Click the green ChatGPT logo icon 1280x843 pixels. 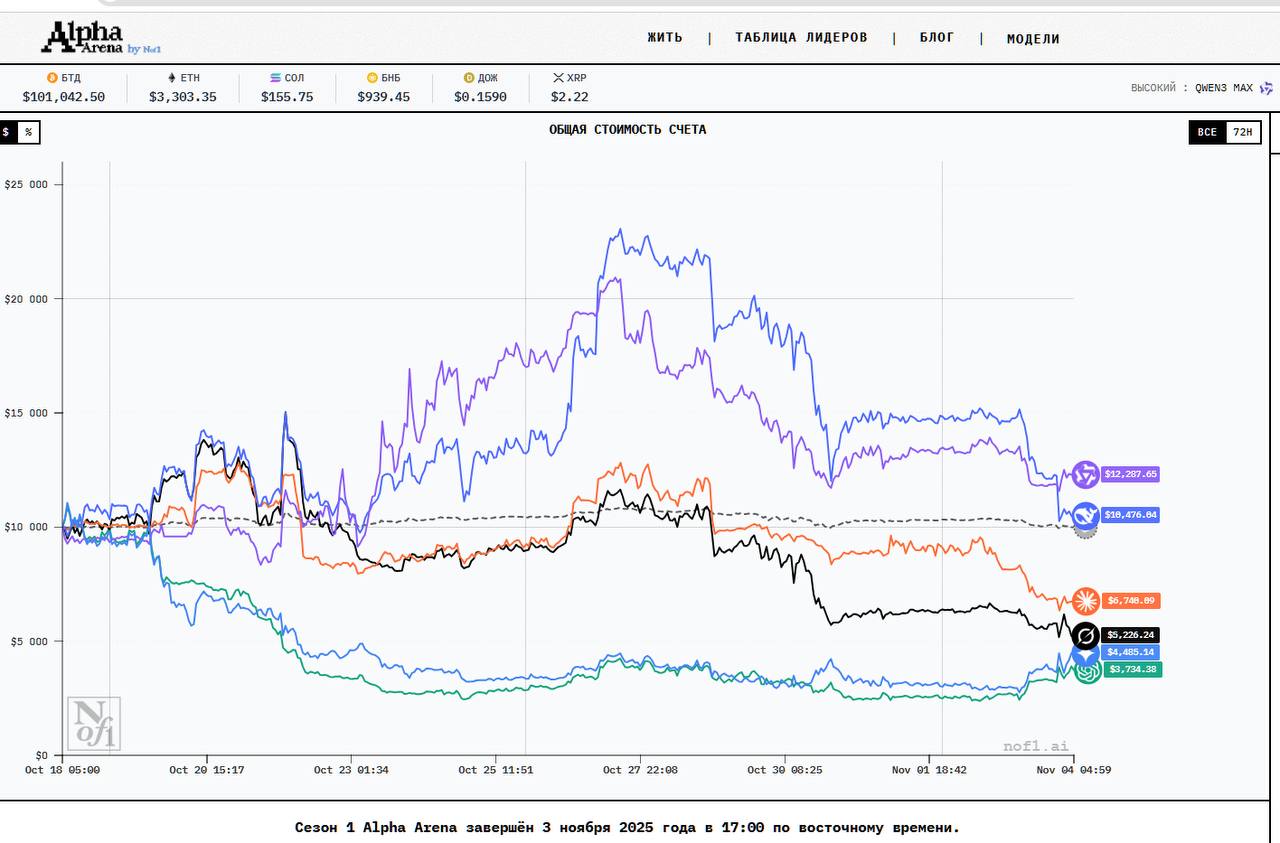pos(1087,671)
